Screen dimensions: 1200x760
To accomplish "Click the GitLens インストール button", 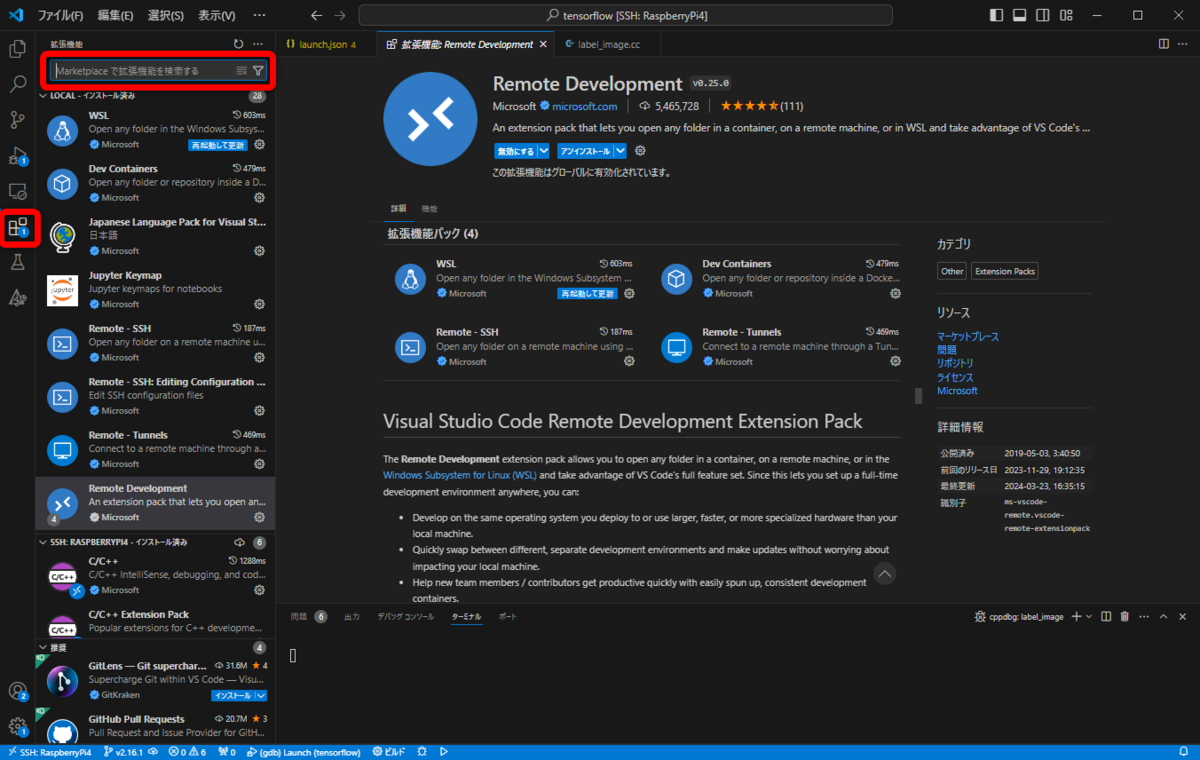I will click(x=232, y=695).
